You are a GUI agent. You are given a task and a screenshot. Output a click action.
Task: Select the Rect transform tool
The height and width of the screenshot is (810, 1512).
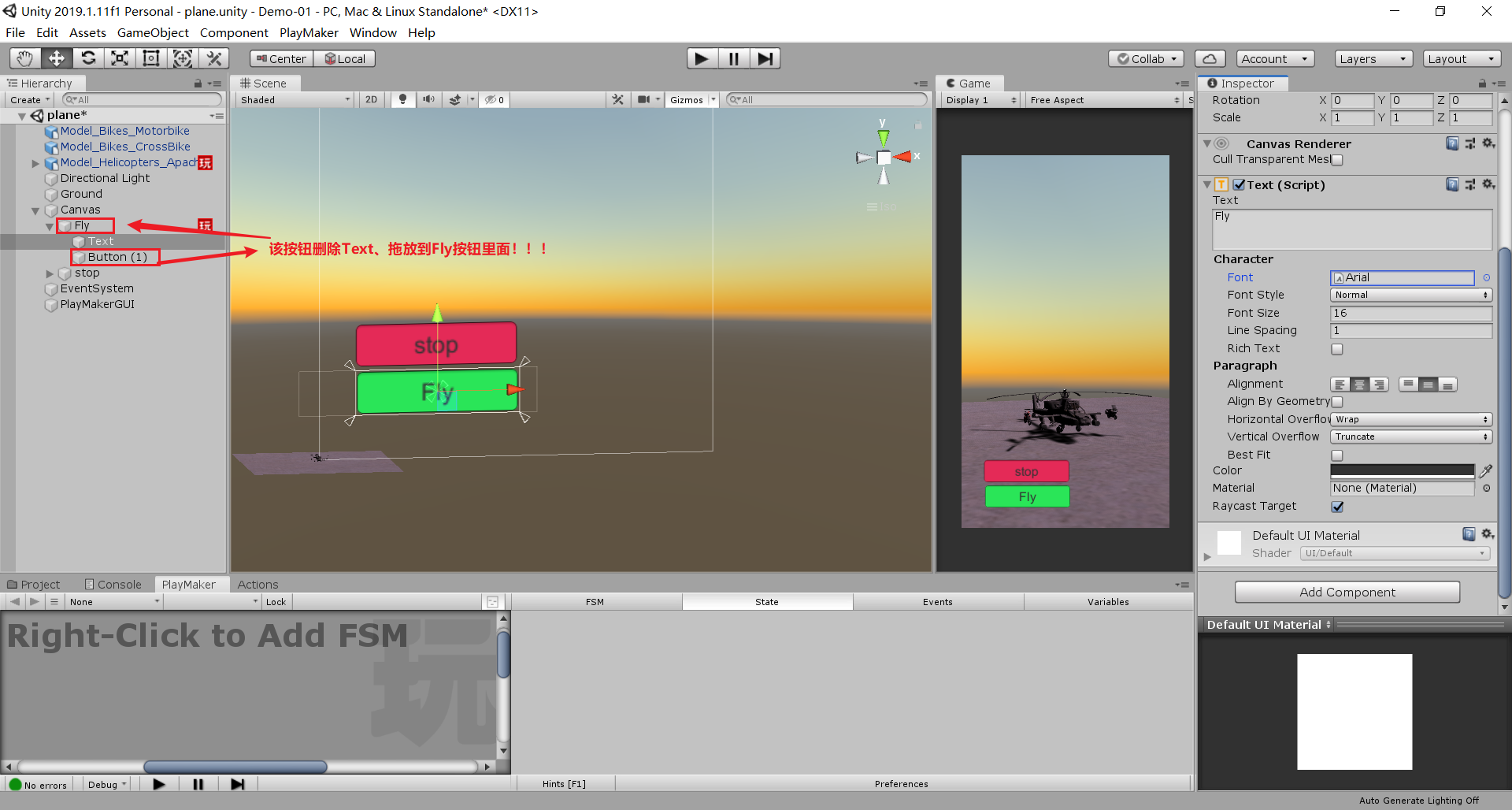click(150, 58)
